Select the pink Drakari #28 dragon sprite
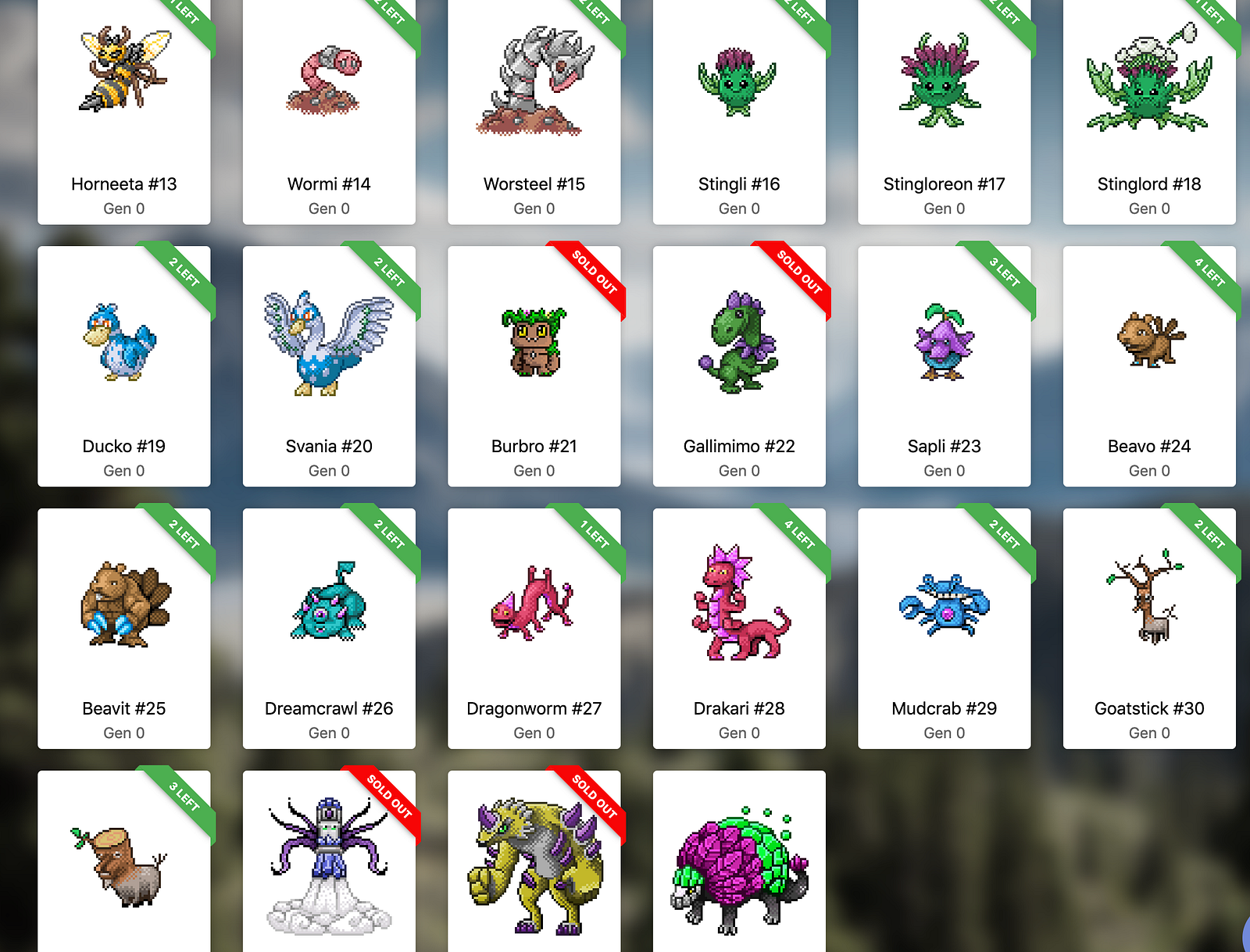The height and width of the screenshot is (952, 1250). 741,602
